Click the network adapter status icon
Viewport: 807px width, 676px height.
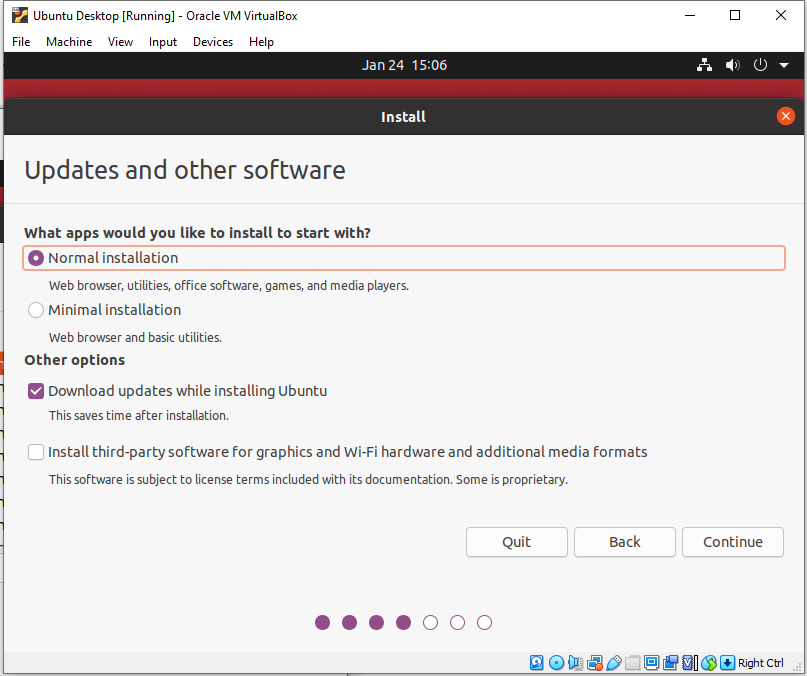coord(594,663)
